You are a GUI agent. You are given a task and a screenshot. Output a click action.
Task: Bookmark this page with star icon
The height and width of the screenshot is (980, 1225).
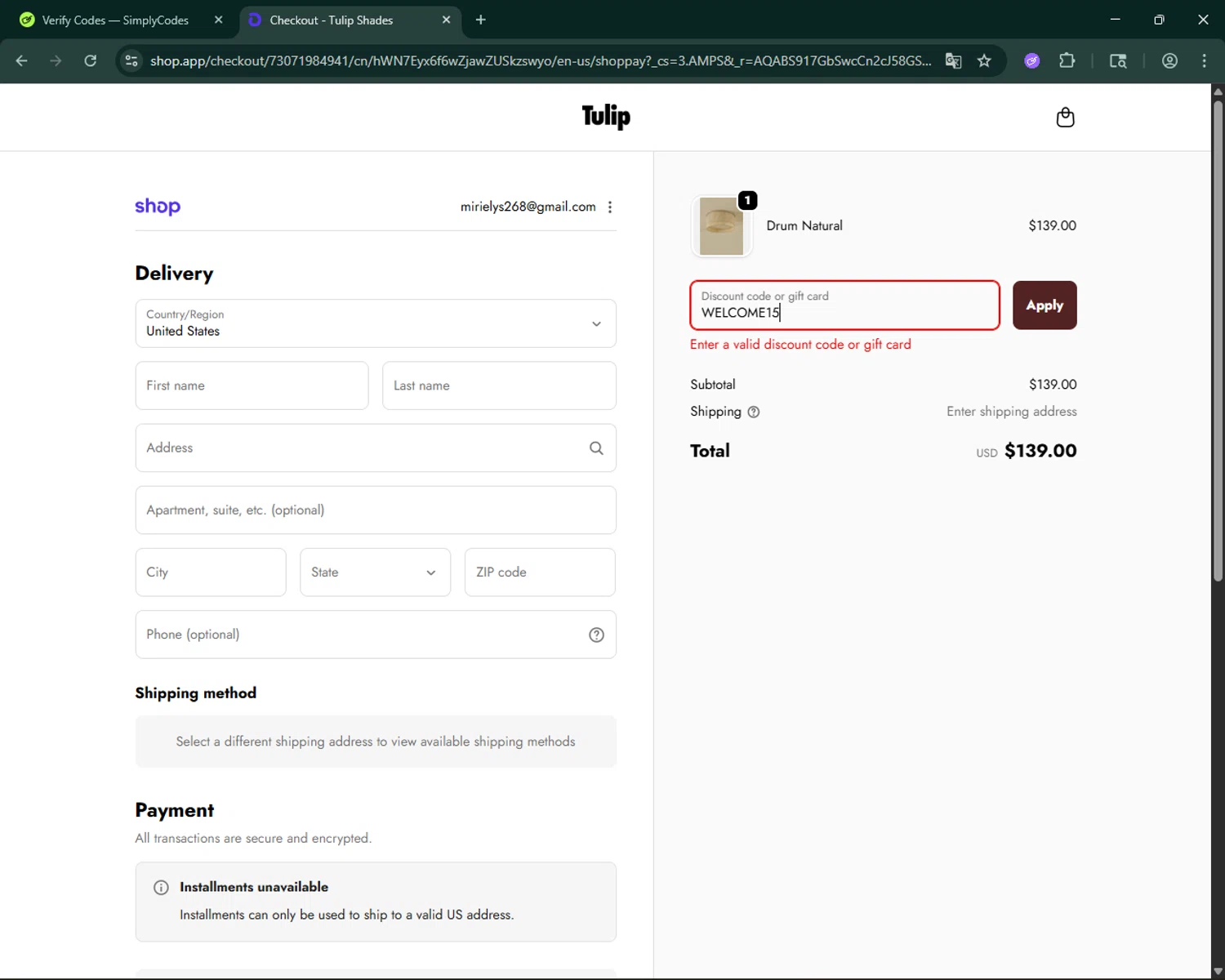point(984,60)
